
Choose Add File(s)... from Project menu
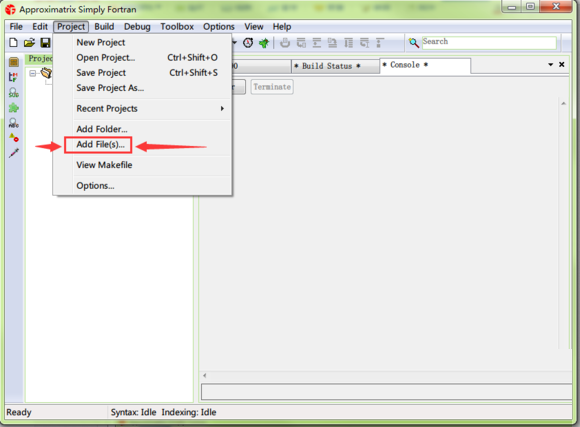click(x=100, y=144)
